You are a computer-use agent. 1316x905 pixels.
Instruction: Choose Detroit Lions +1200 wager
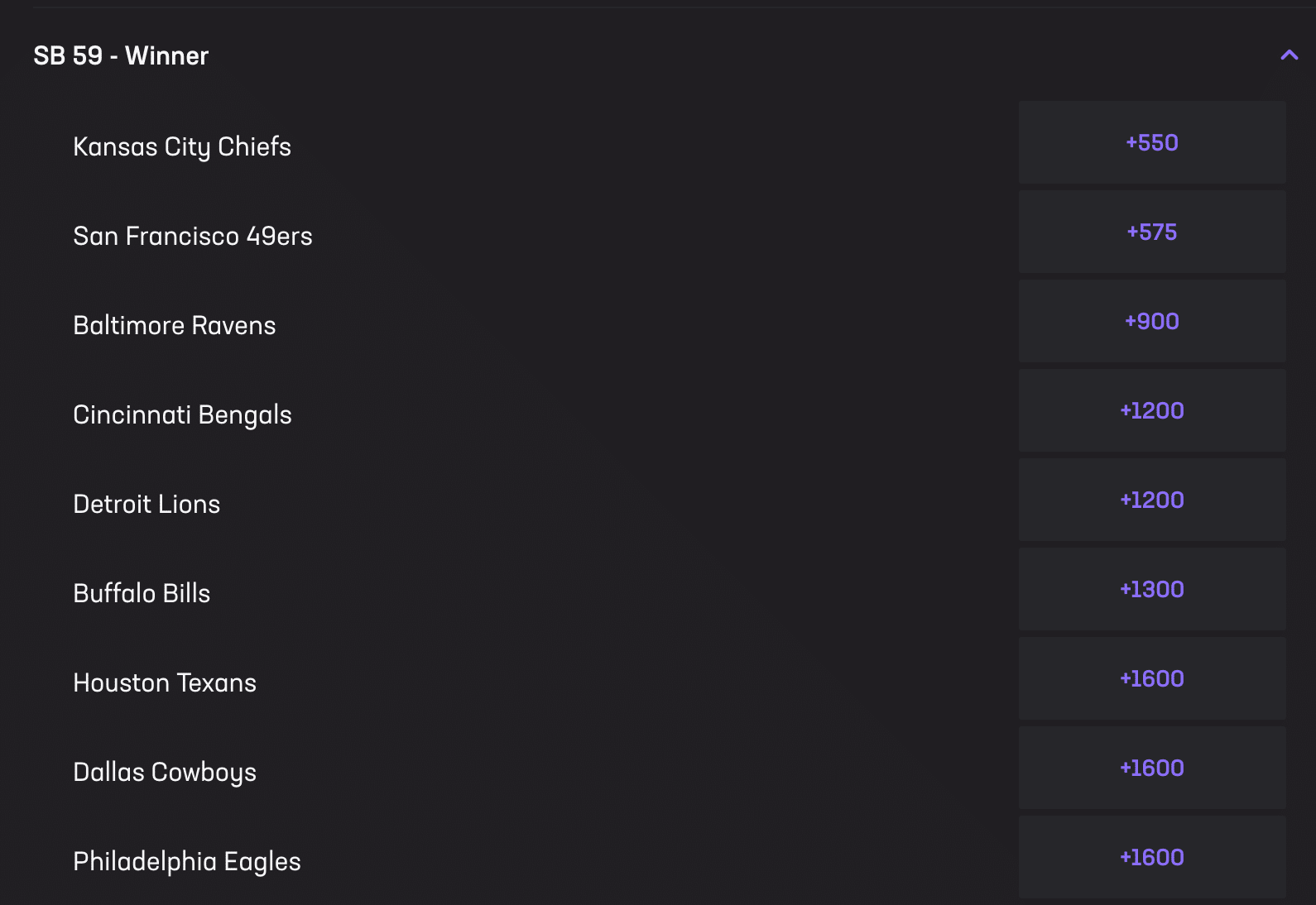tap(1151, 500)
